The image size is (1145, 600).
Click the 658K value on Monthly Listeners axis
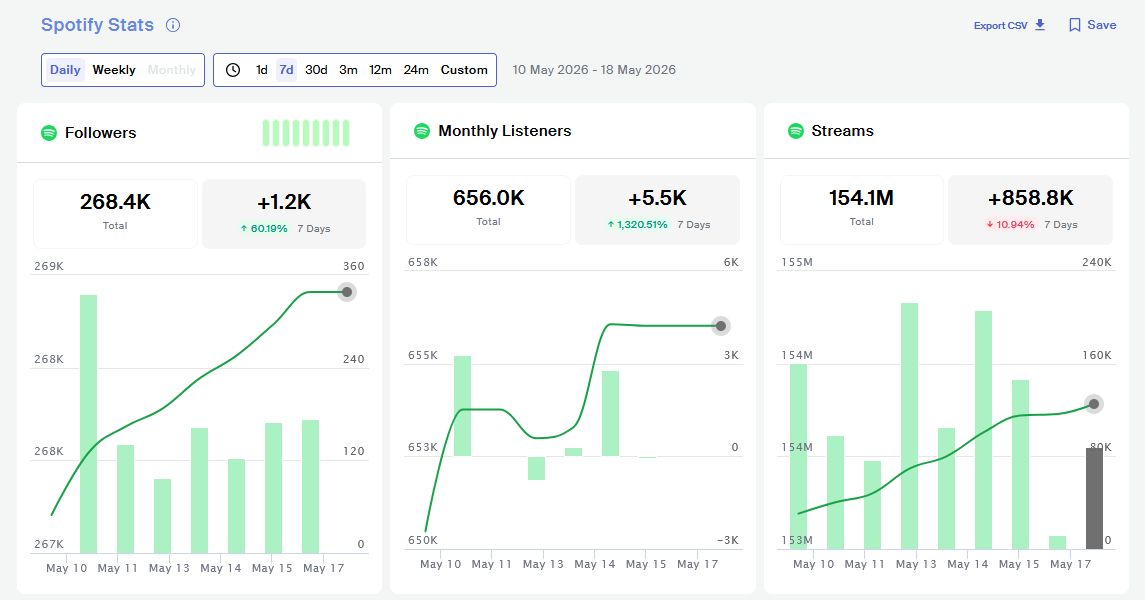(423, 263)
